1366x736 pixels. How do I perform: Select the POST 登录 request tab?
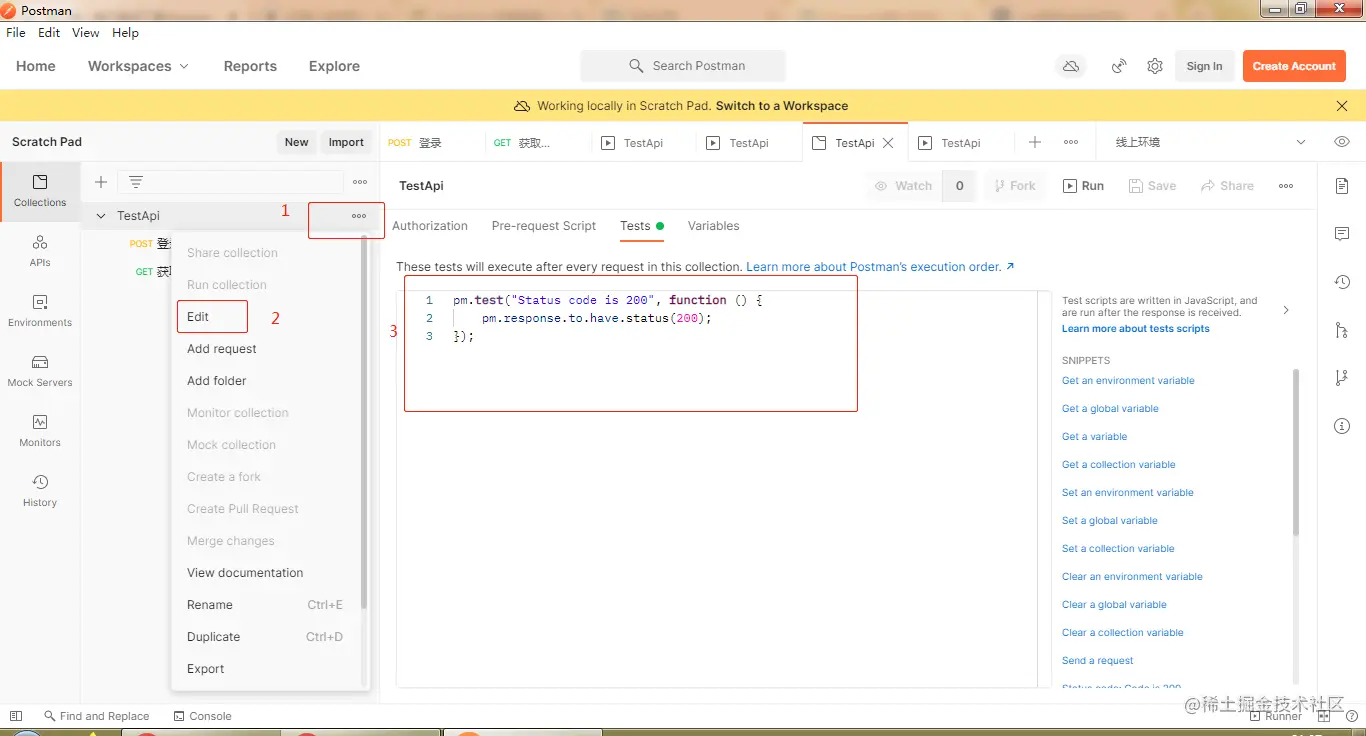pos(430,143)
